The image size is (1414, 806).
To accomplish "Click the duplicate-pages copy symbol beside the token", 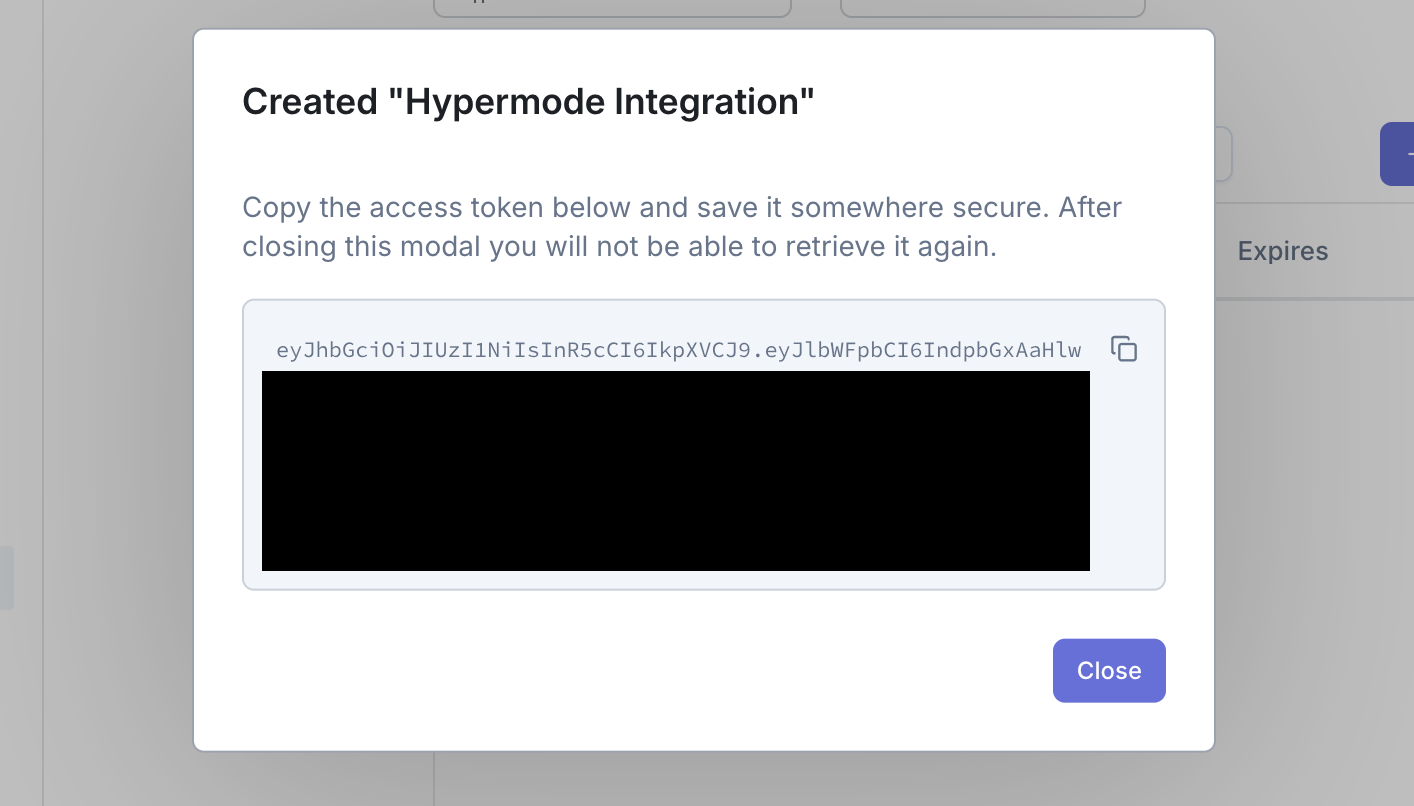I will (x=1124, y=349).
